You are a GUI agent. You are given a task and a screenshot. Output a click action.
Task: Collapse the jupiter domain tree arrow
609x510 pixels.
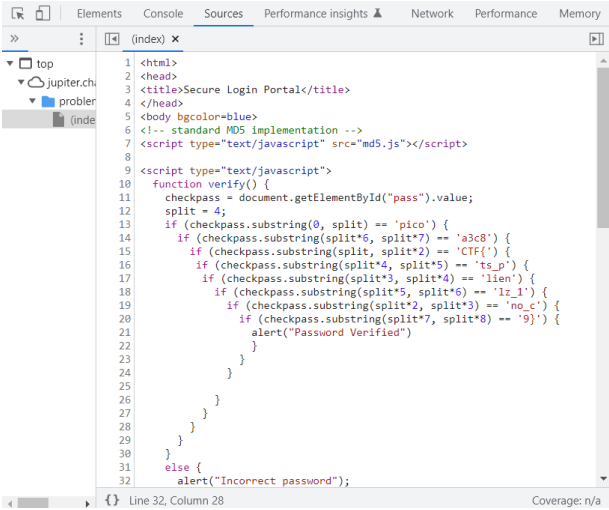pos(21,82)
